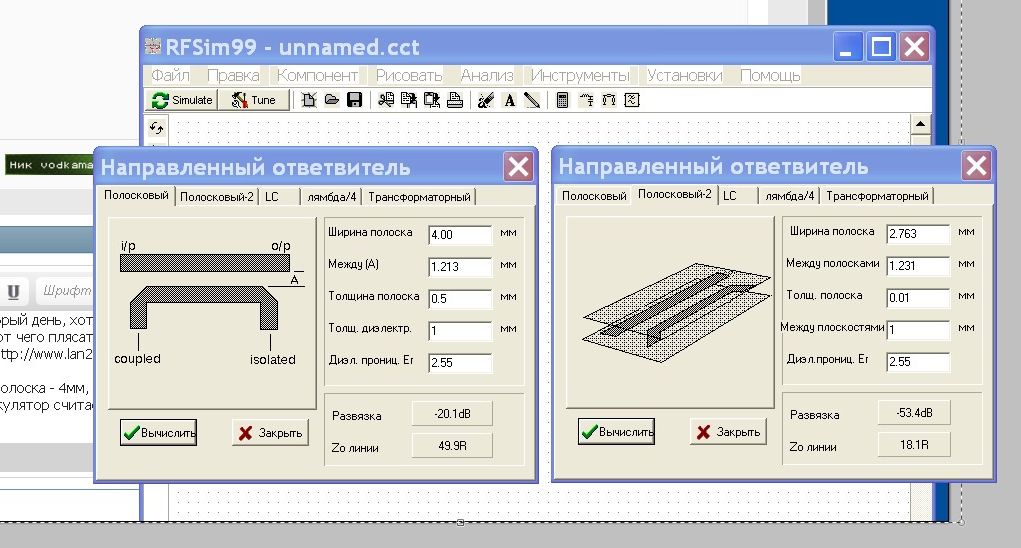Click Закрыть in the -53.4dB dialog
The image size is (1021, 548).
click(728, 432)
